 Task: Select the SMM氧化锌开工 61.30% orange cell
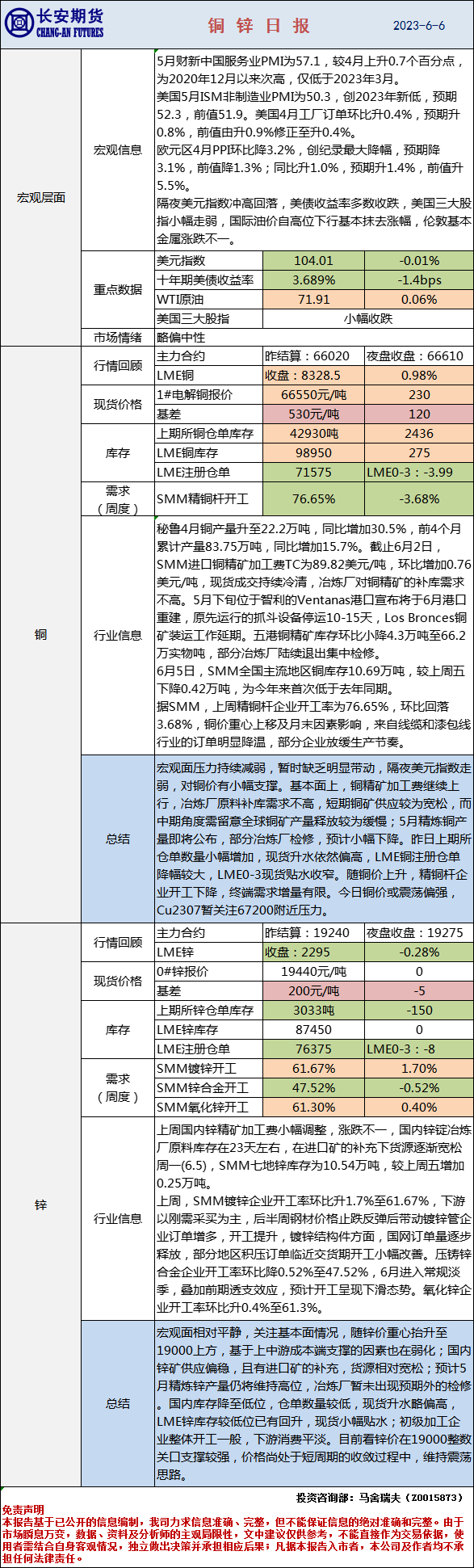pos(313,1108)
